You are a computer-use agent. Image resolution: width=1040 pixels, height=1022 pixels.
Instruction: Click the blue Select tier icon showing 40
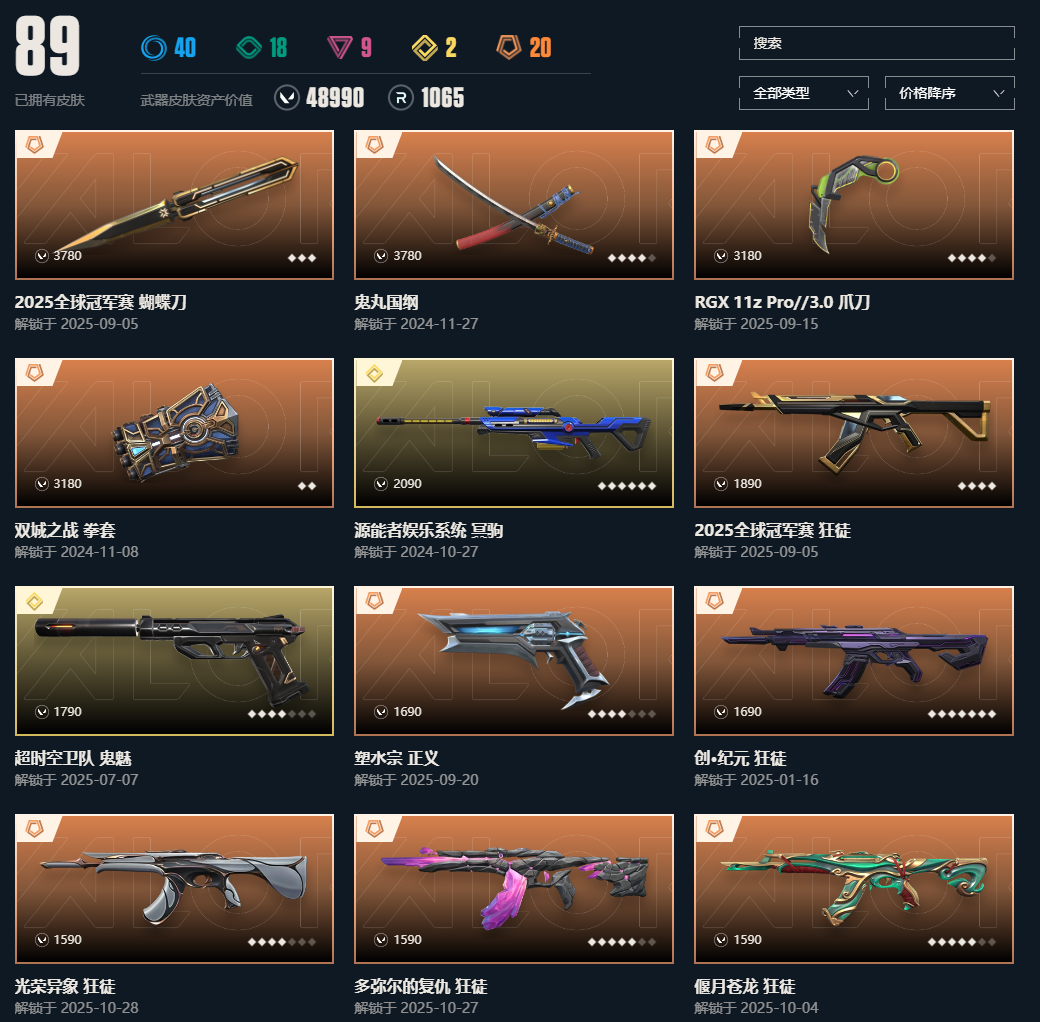[154, 48]
